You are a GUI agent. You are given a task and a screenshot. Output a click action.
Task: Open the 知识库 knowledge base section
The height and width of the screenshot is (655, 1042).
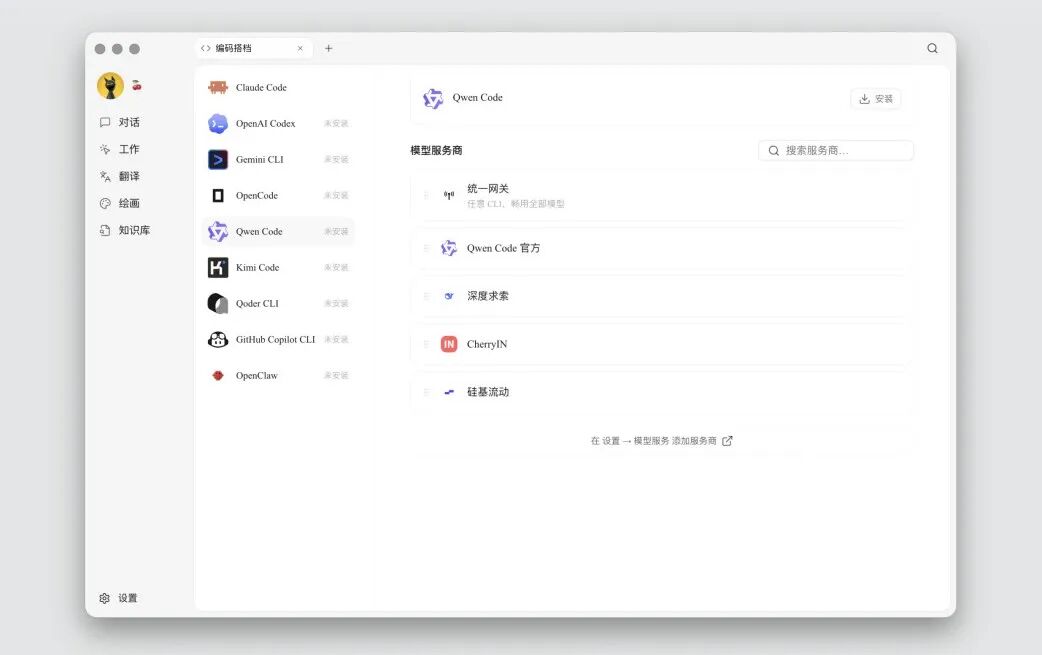[125, 230]
